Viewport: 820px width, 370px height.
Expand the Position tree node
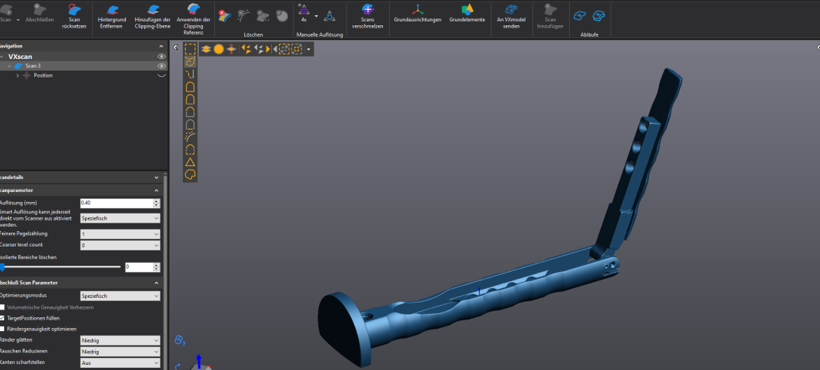coord(18,76)
